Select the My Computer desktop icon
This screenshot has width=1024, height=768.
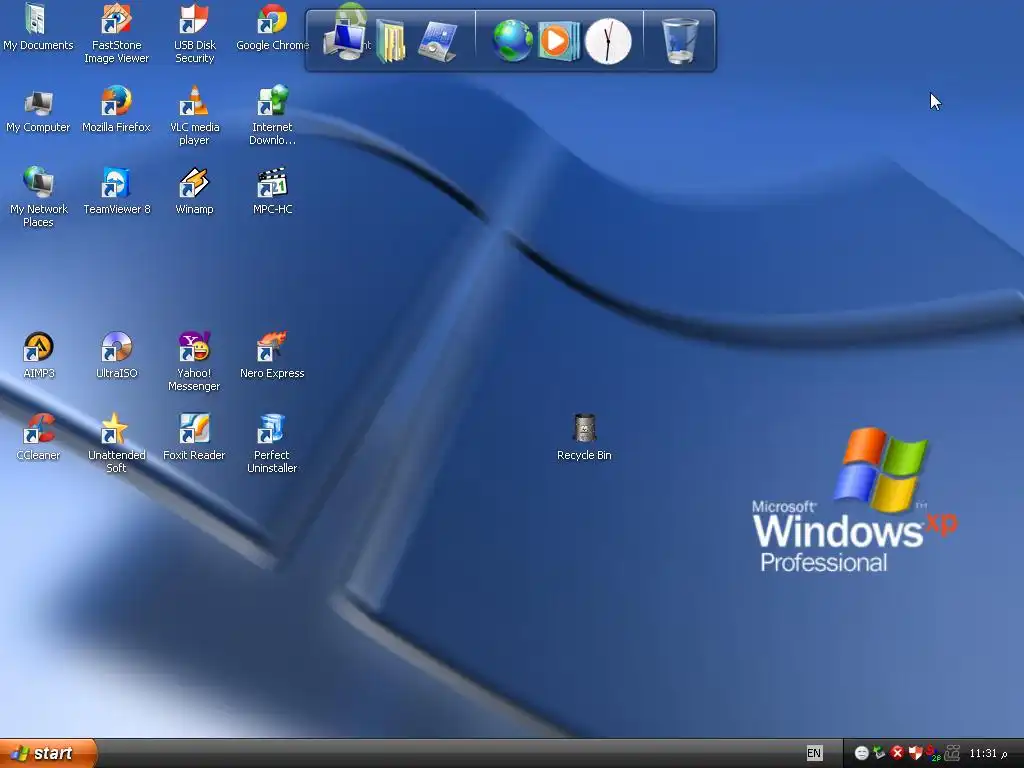point(38,110)
